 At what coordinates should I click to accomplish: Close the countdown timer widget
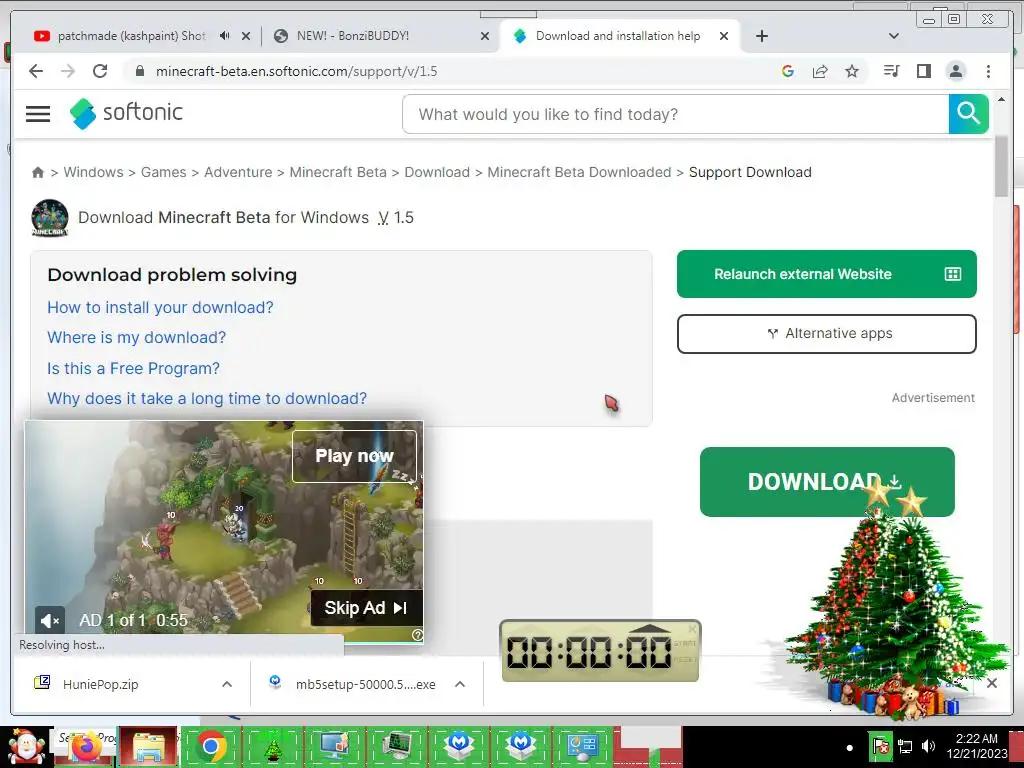pyautogui.click(x=692, y=628)
